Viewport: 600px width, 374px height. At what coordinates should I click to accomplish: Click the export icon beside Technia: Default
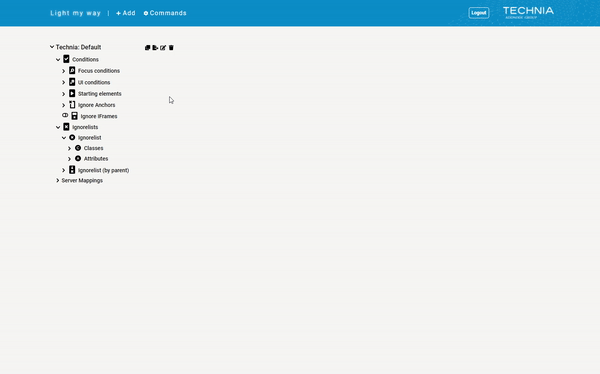[155, 47]
